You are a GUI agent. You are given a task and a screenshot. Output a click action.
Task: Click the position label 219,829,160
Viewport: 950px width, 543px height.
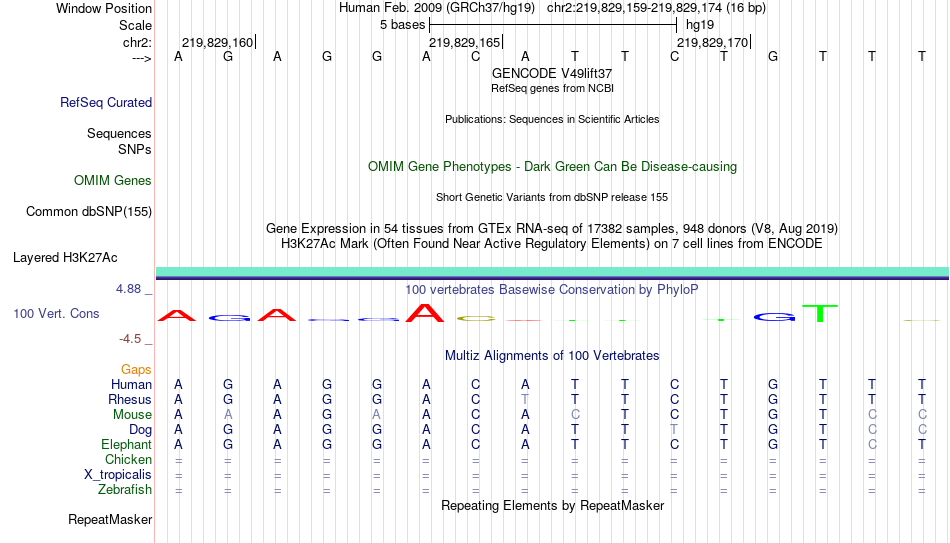pos(218,42)
